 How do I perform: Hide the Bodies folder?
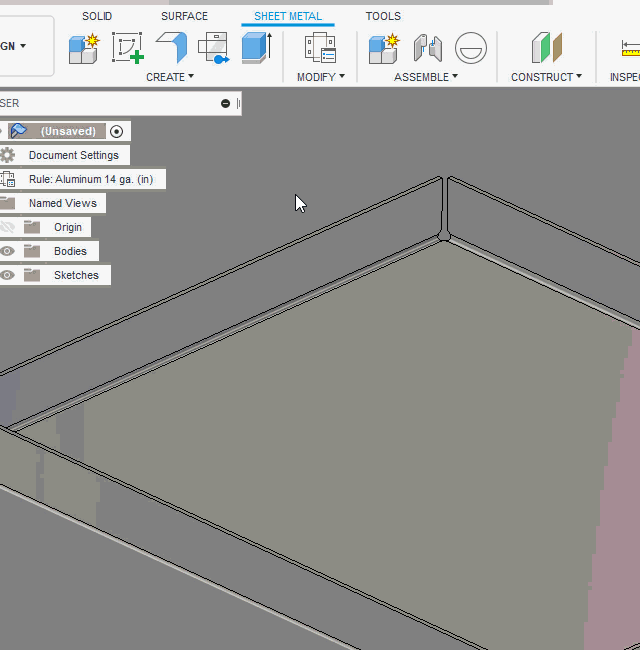(x=8, y=251)
